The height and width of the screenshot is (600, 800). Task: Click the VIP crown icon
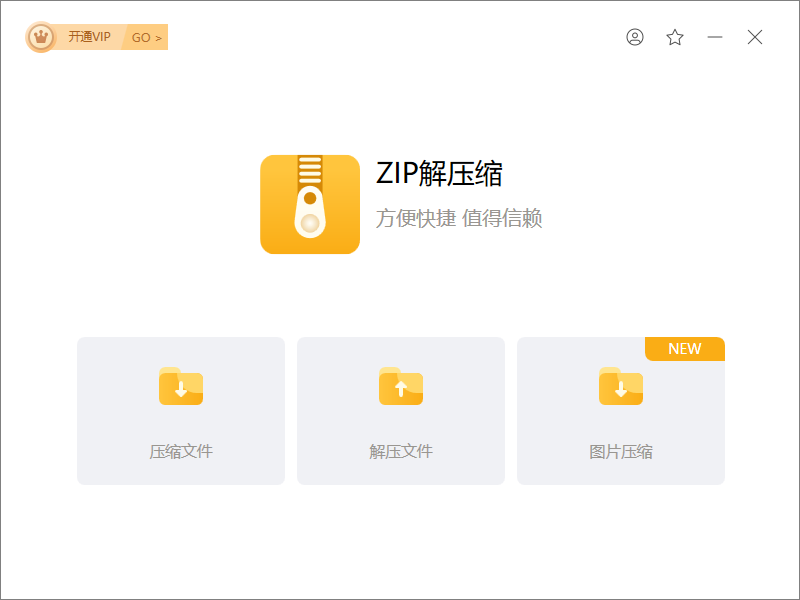pos(40,37)
